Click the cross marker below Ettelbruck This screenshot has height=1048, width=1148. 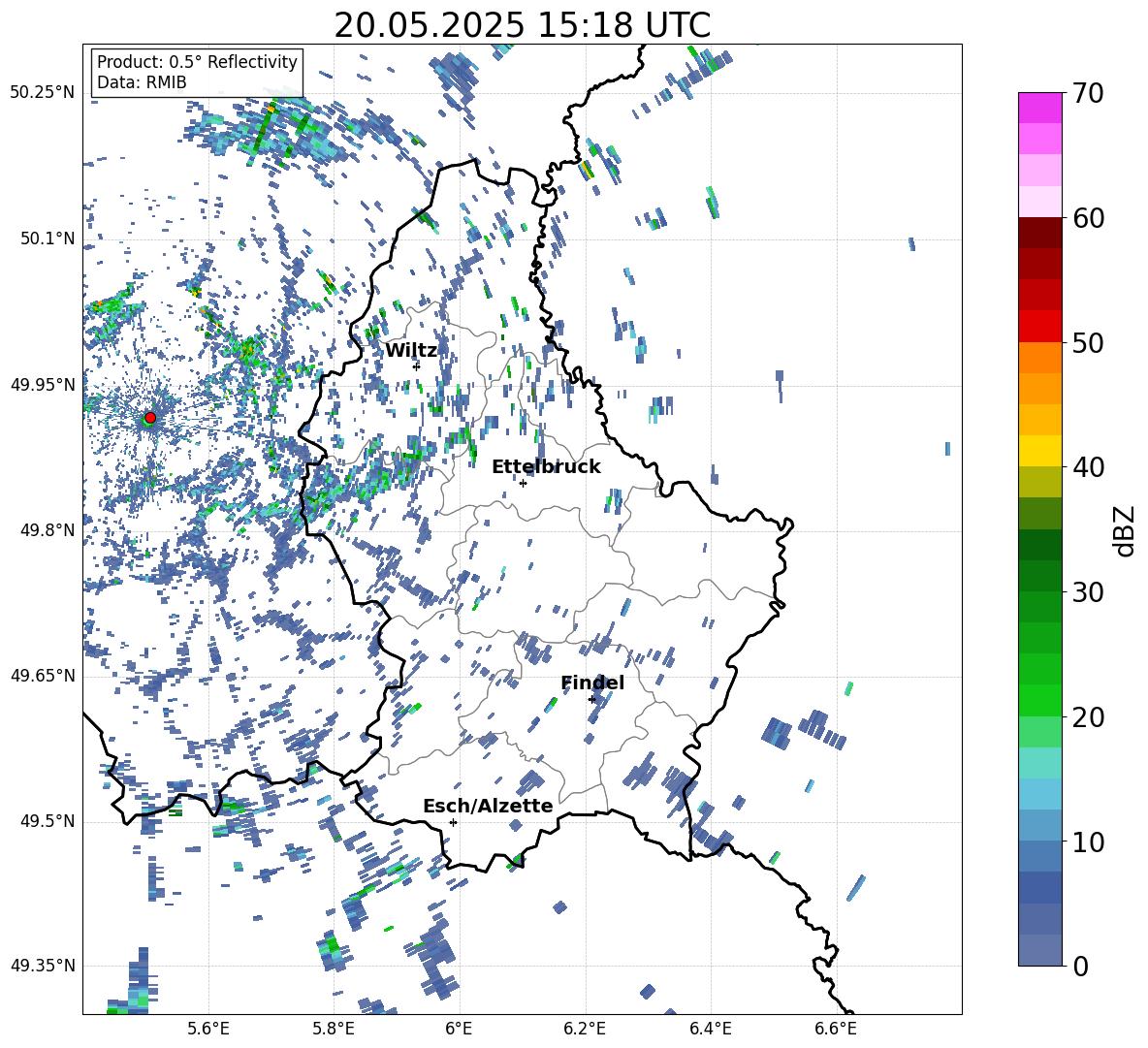click(x=523, y=483)
